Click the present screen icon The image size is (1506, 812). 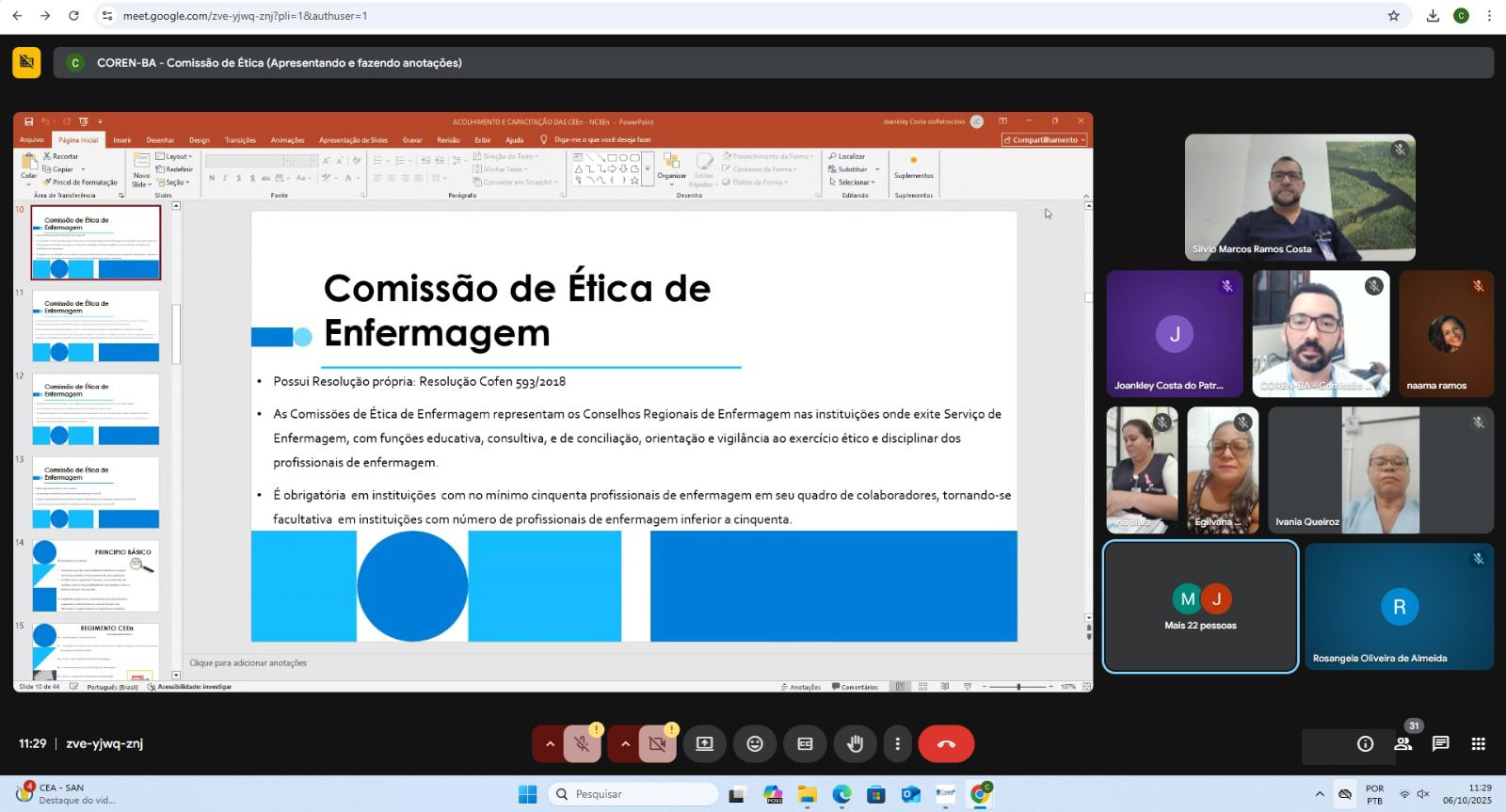[704, 744]
